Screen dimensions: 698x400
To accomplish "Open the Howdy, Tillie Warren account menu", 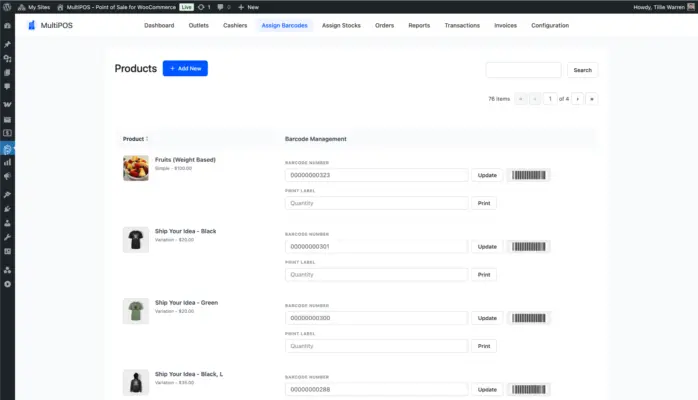I will [x=664, y=7].
